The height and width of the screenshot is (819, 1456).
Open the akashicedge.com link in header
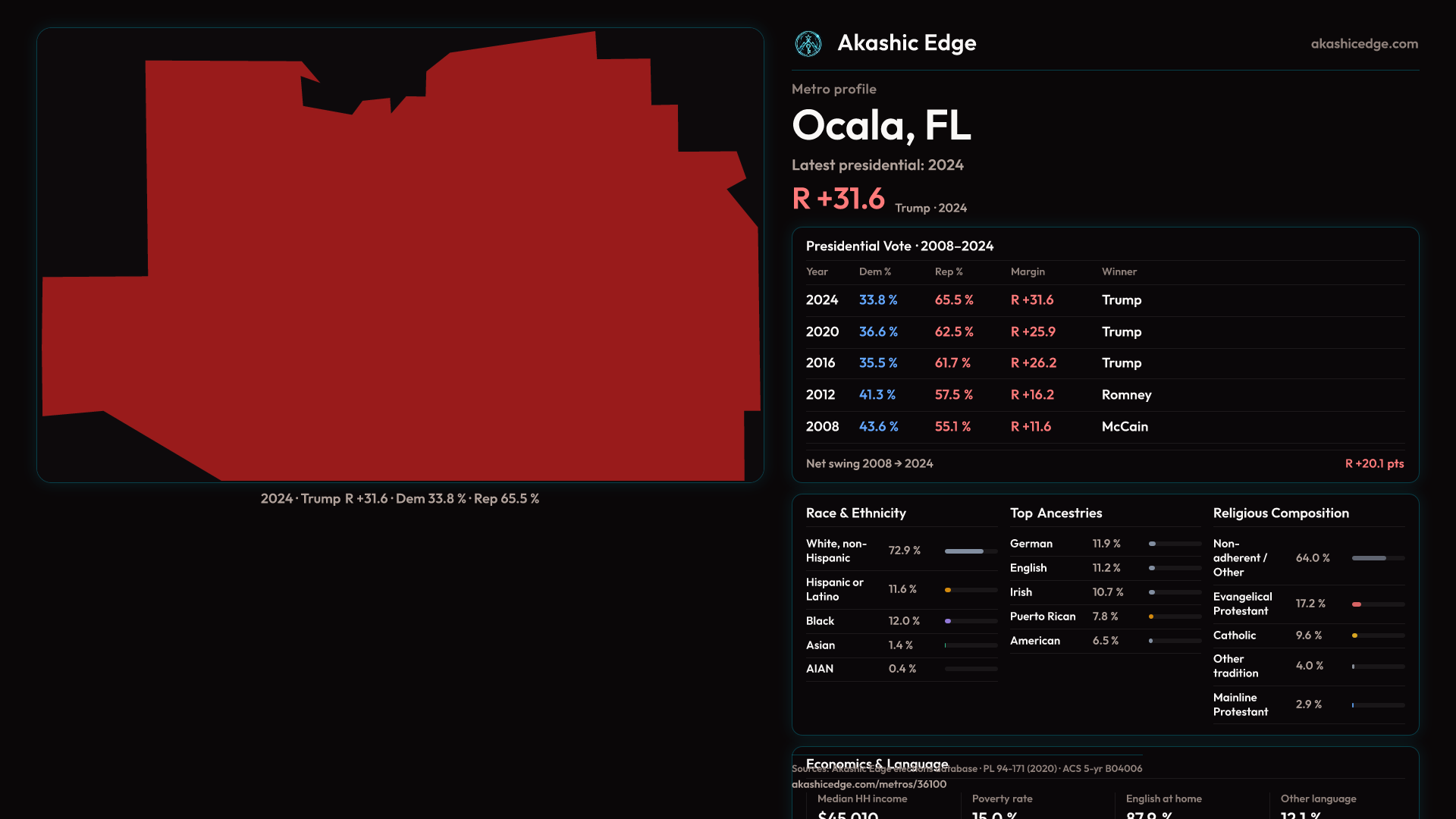point(1363,44)
